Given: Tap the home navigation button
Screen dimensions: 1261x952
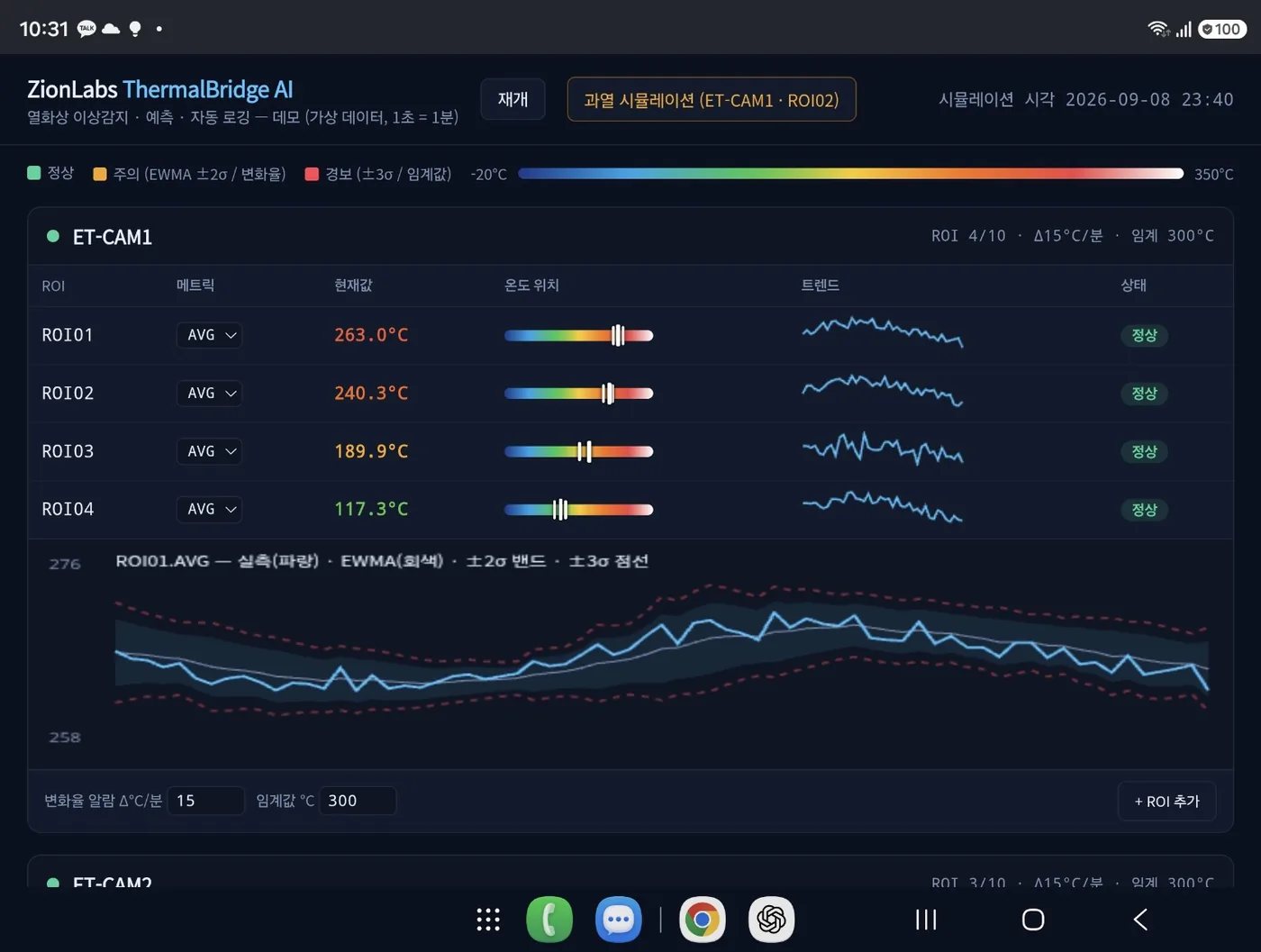Looking at the screenshot, I should click(1033, 920).
